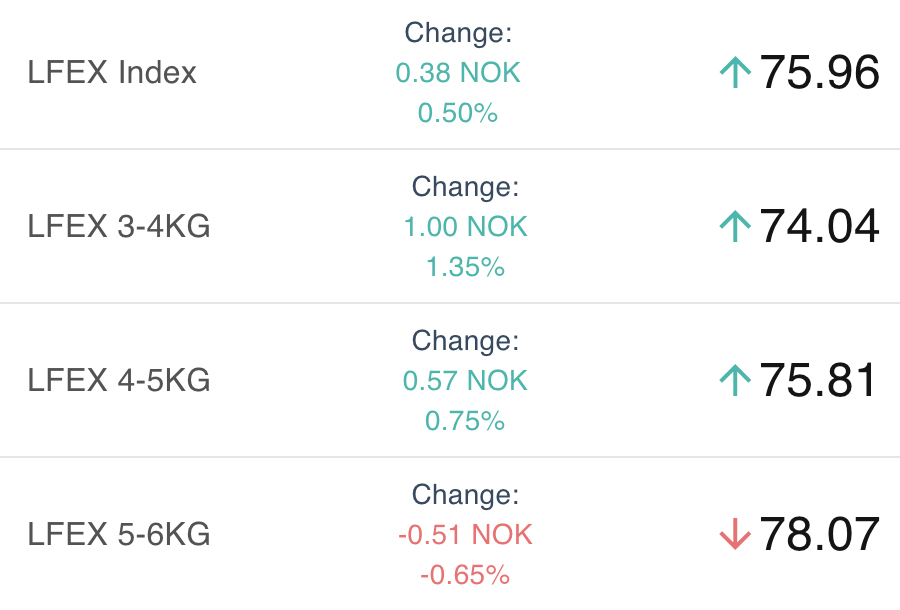Open the LFEX Index row label
Viewport: 900px width, 610px height.
click(112, 73)
